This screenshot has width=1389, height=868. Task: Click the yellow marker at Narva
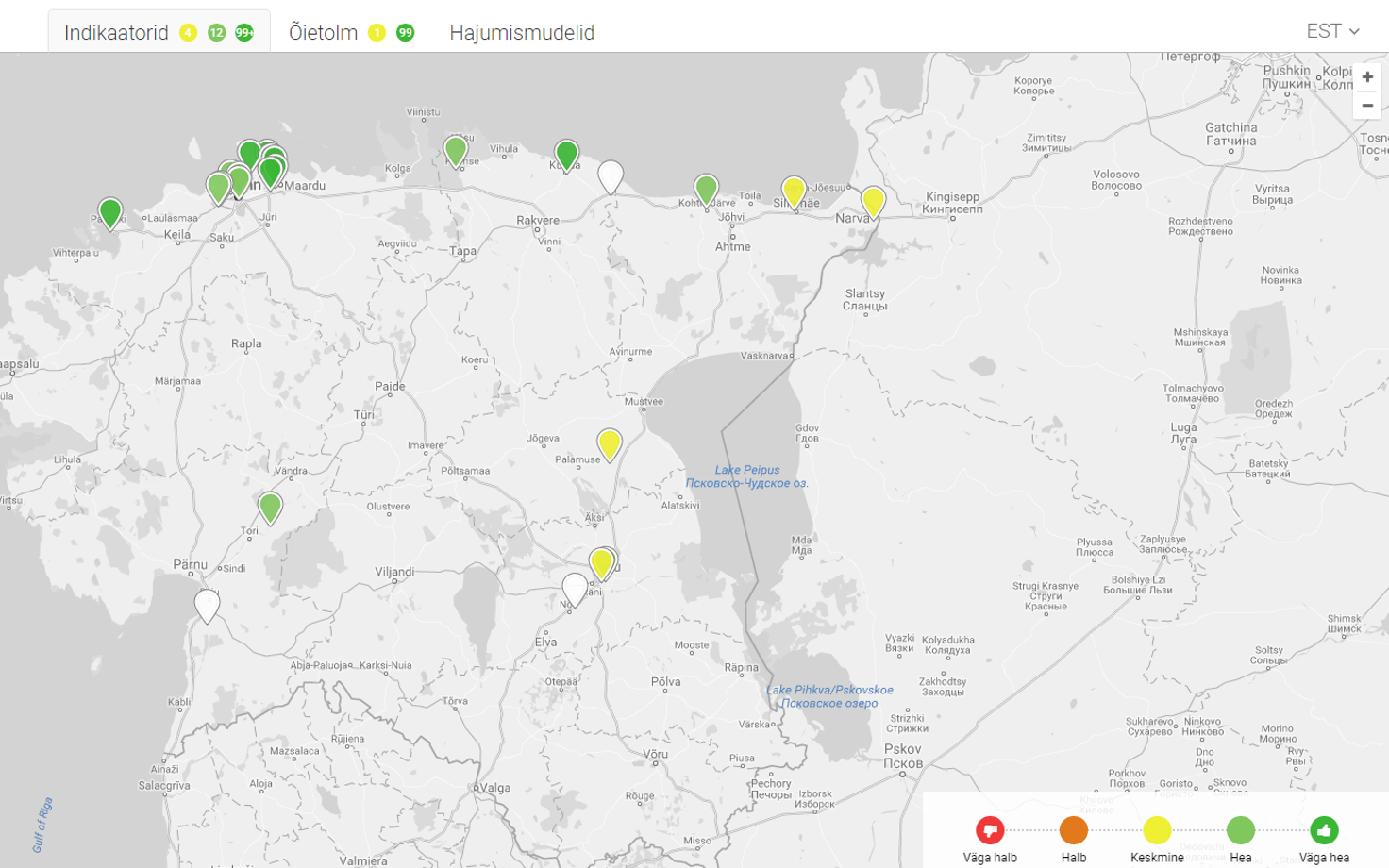point(873,201)
